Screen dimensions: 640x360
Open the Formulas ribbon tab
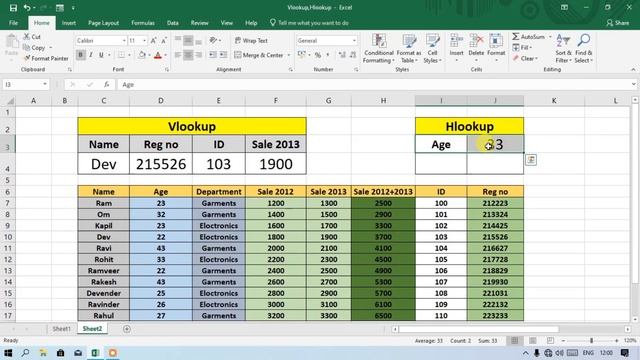point(143,23)
